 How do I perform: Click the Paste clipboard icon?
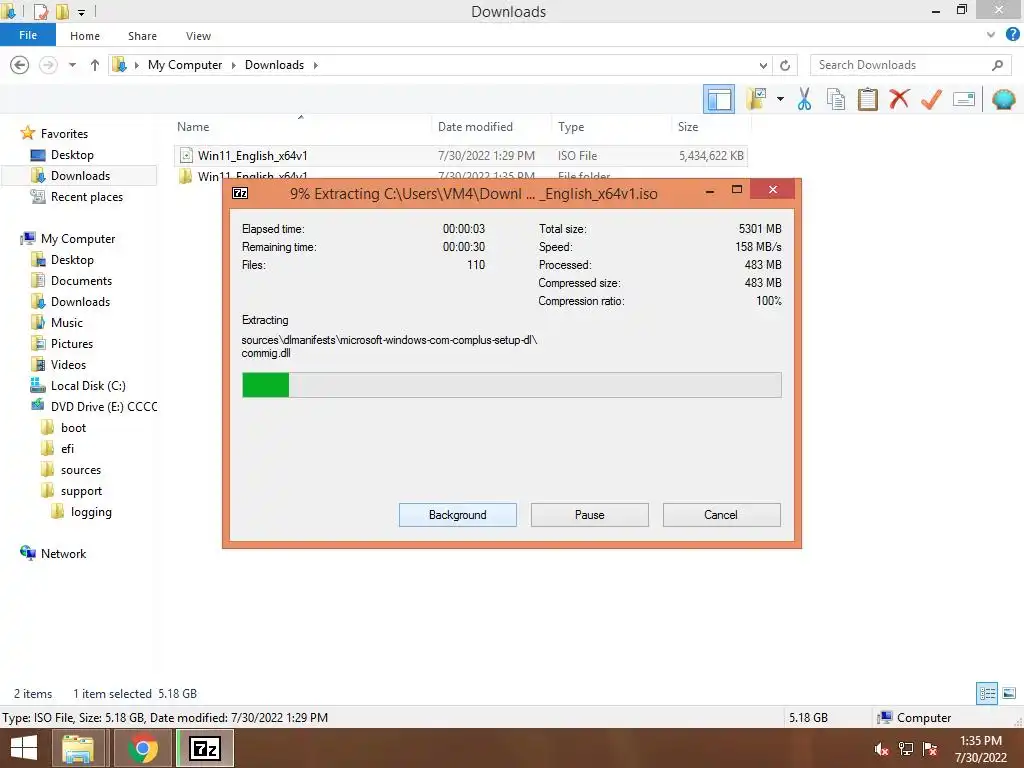tap(867, 99)
